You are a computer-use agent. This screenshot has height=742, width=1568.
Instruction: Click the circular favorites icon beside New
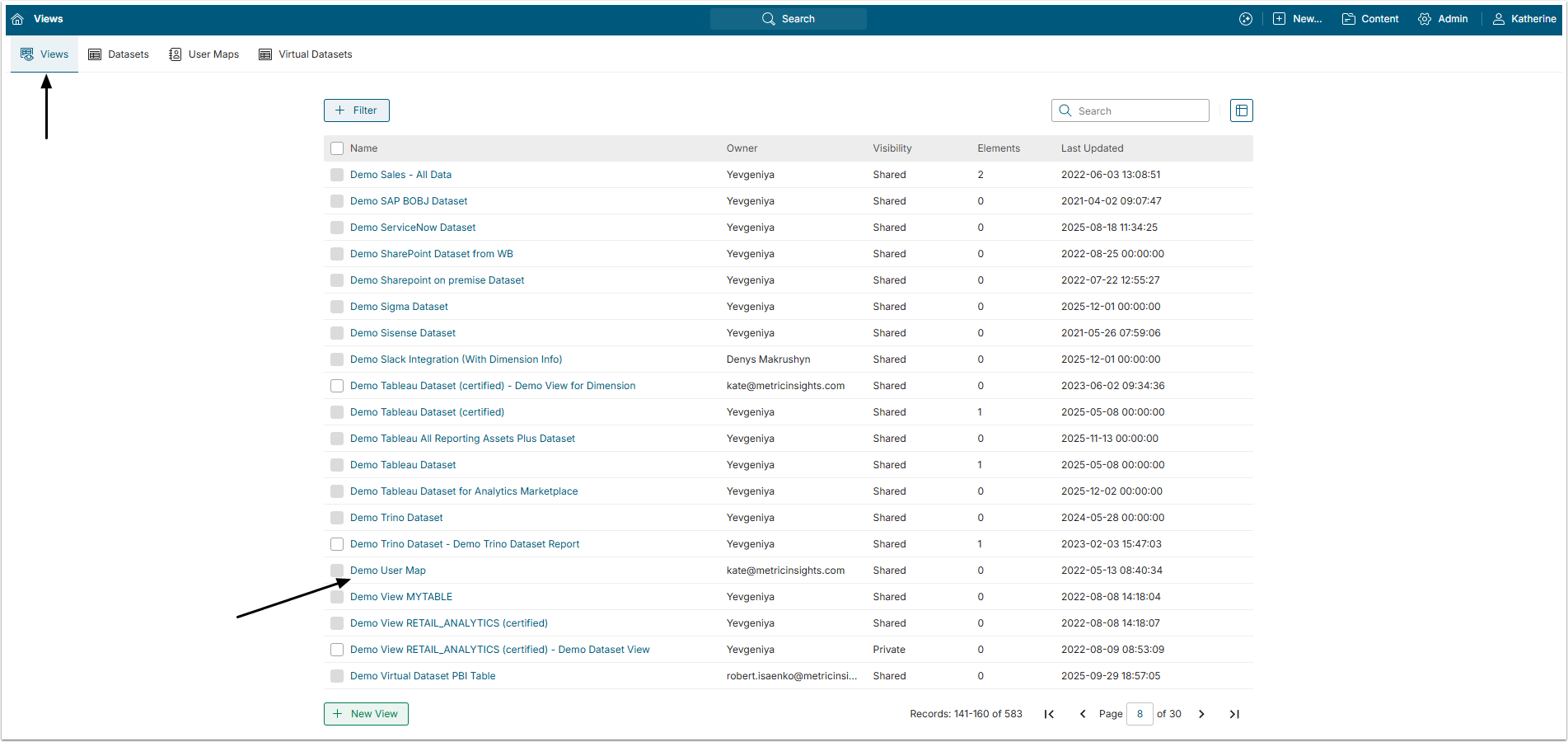coord(1245,19)
